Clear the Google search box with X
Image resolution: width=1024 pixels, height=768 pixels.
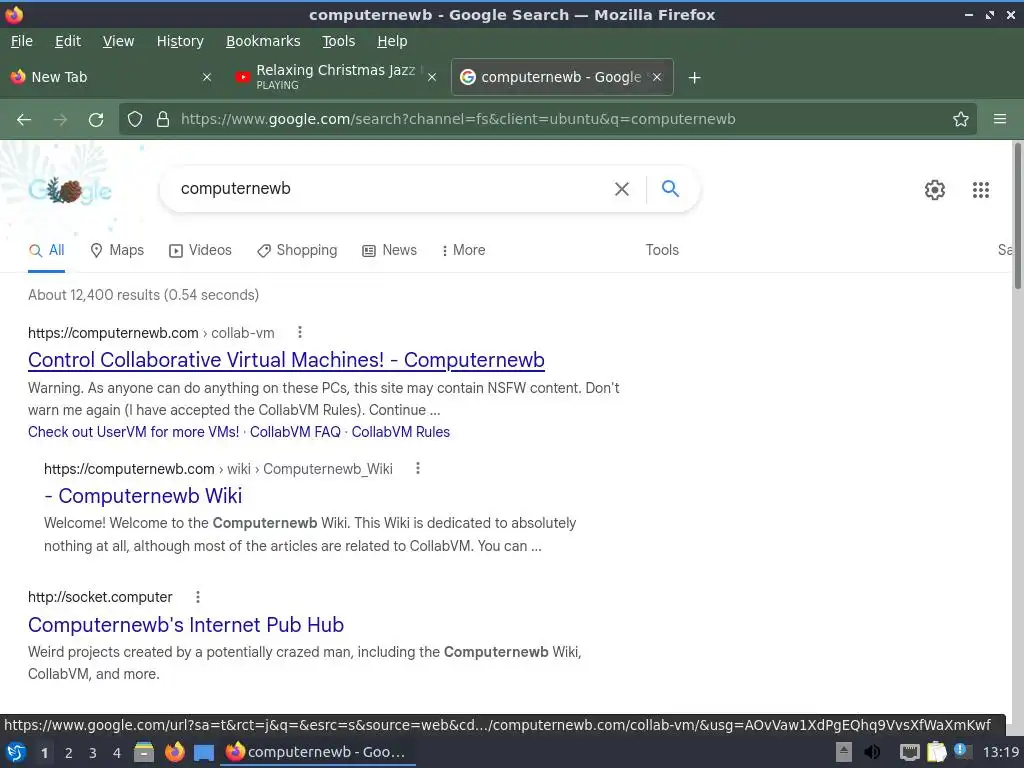pyautogui.click(x=622, y=189)
